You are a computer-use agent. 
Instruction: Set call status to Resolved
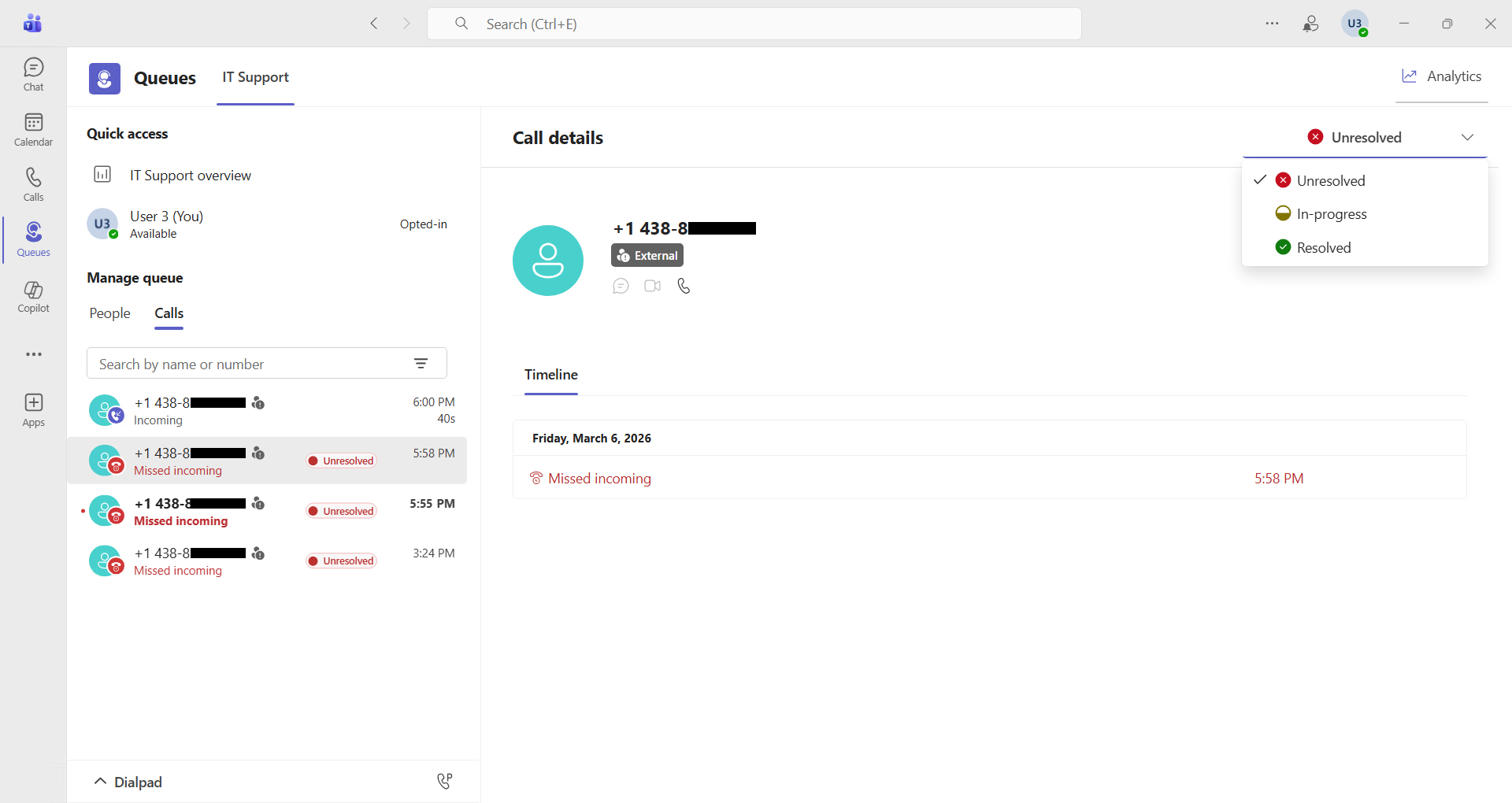tap(1323, 247)
